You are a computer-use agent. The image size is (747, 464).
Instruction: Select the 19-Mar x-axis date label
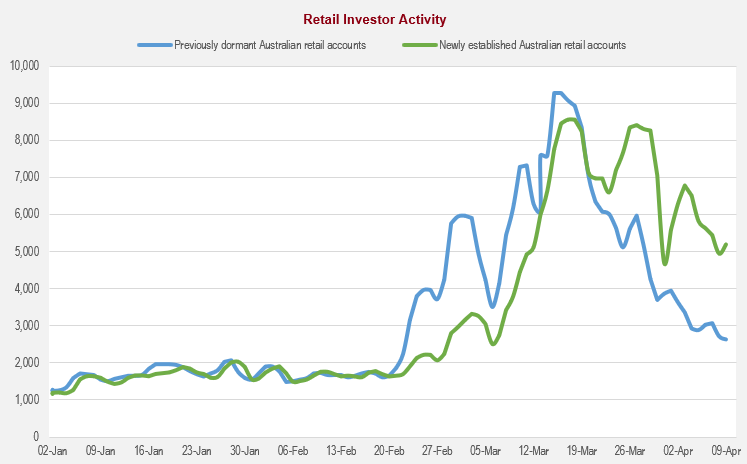pos(581,451)
